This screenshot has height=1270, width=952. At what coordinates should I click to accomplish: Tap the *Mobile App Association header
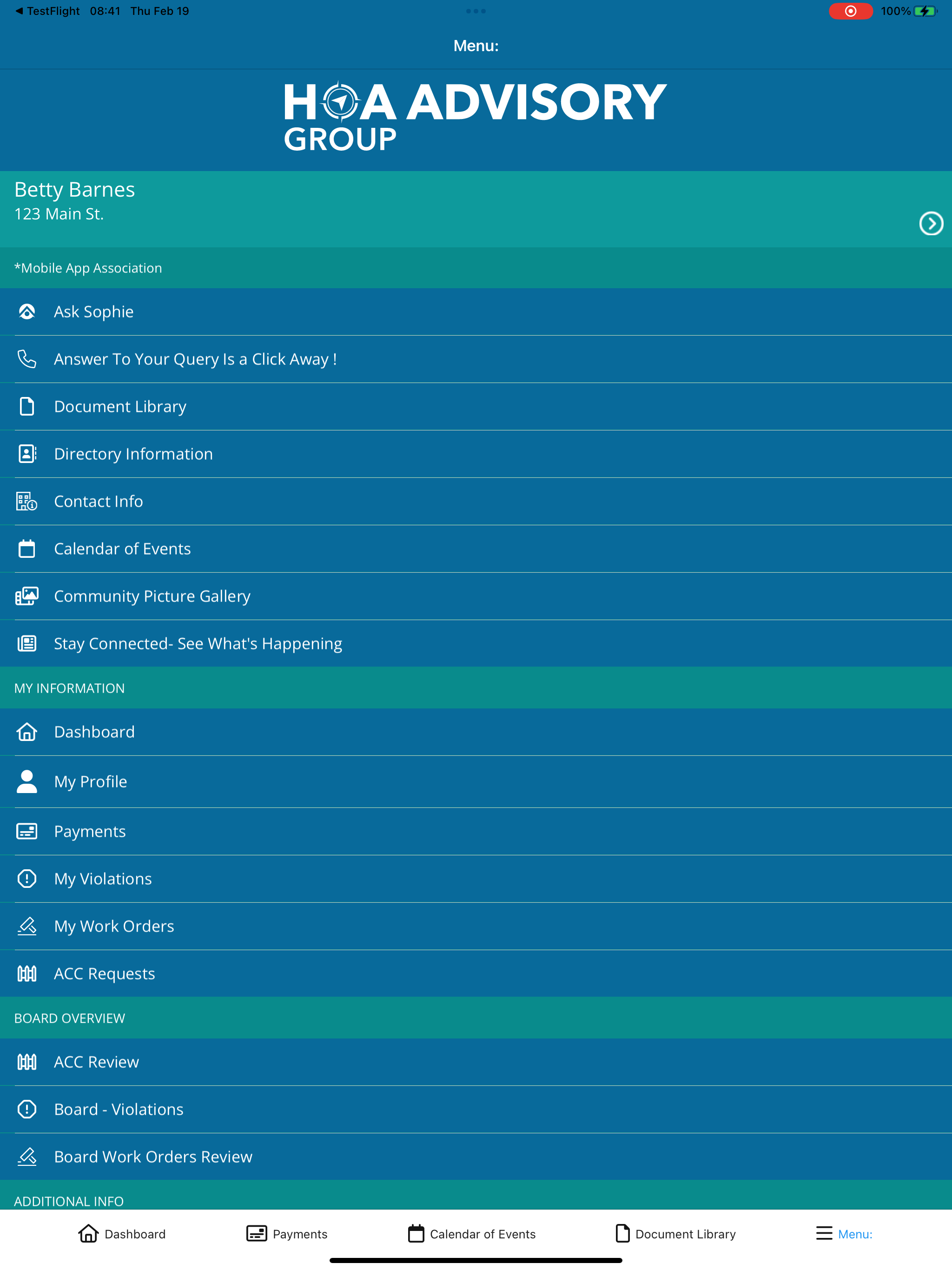tap(476, 268)
